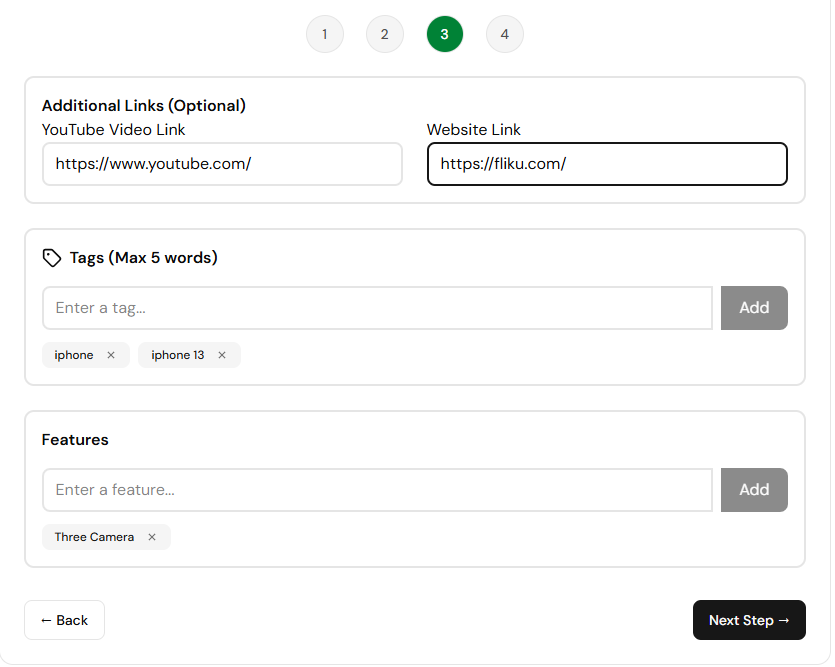Skip ahead to step 4
The width and height of the screenshot is (835, 667).
(x=504, y=34)
